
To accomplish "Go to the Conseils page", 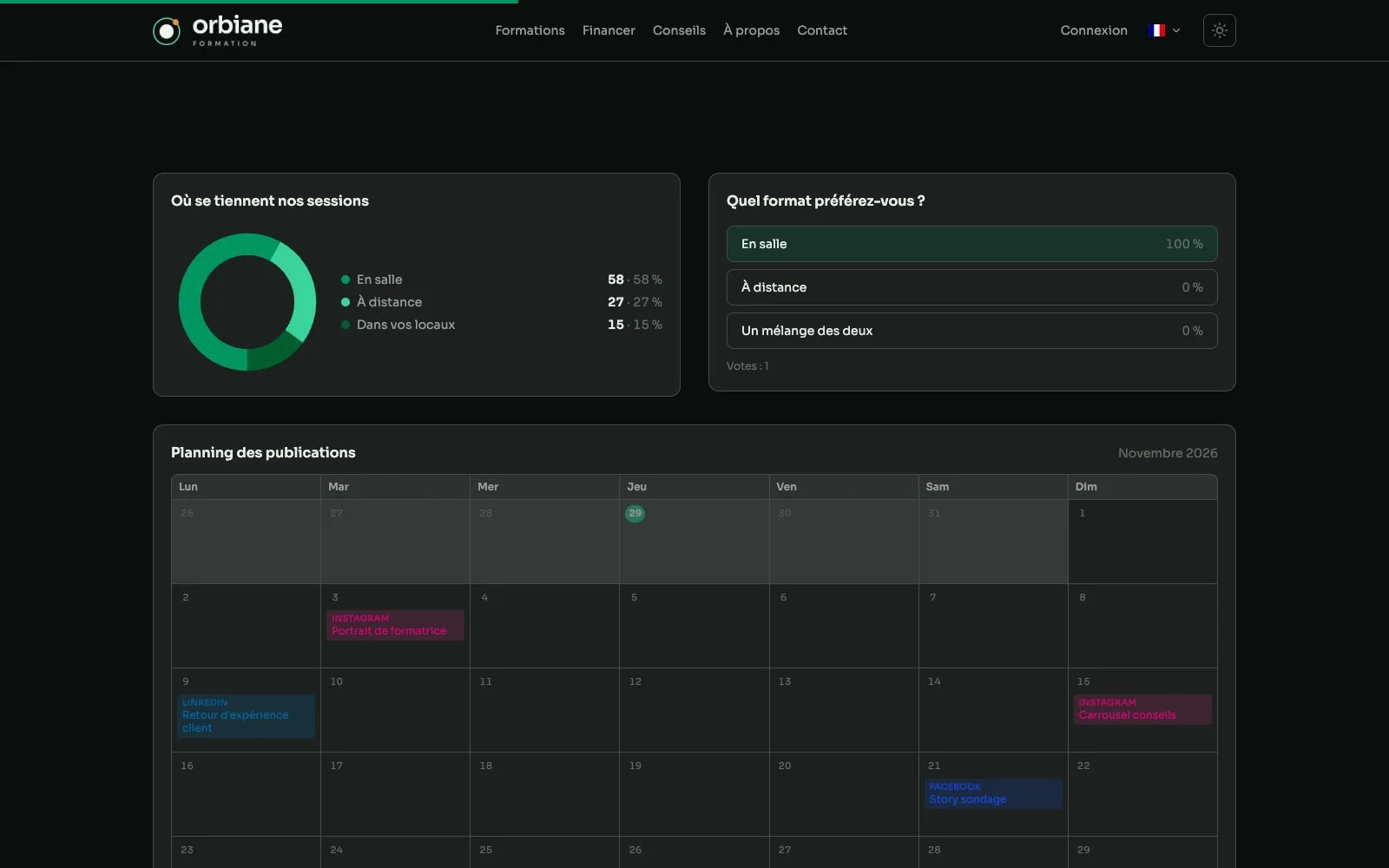I will click(679, 30).
